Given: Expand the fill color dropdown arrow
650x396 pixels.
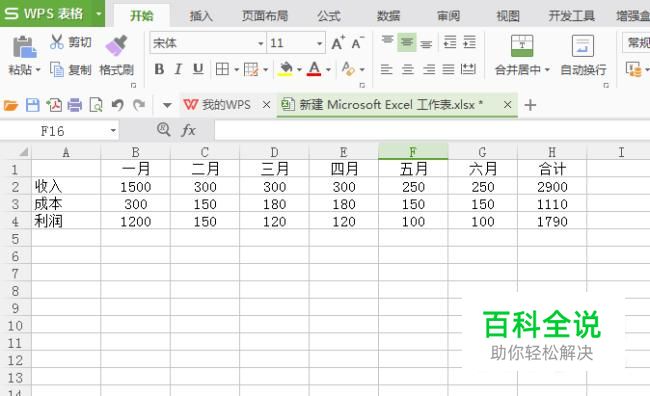Looking at the screenshot, I should 299,69.
